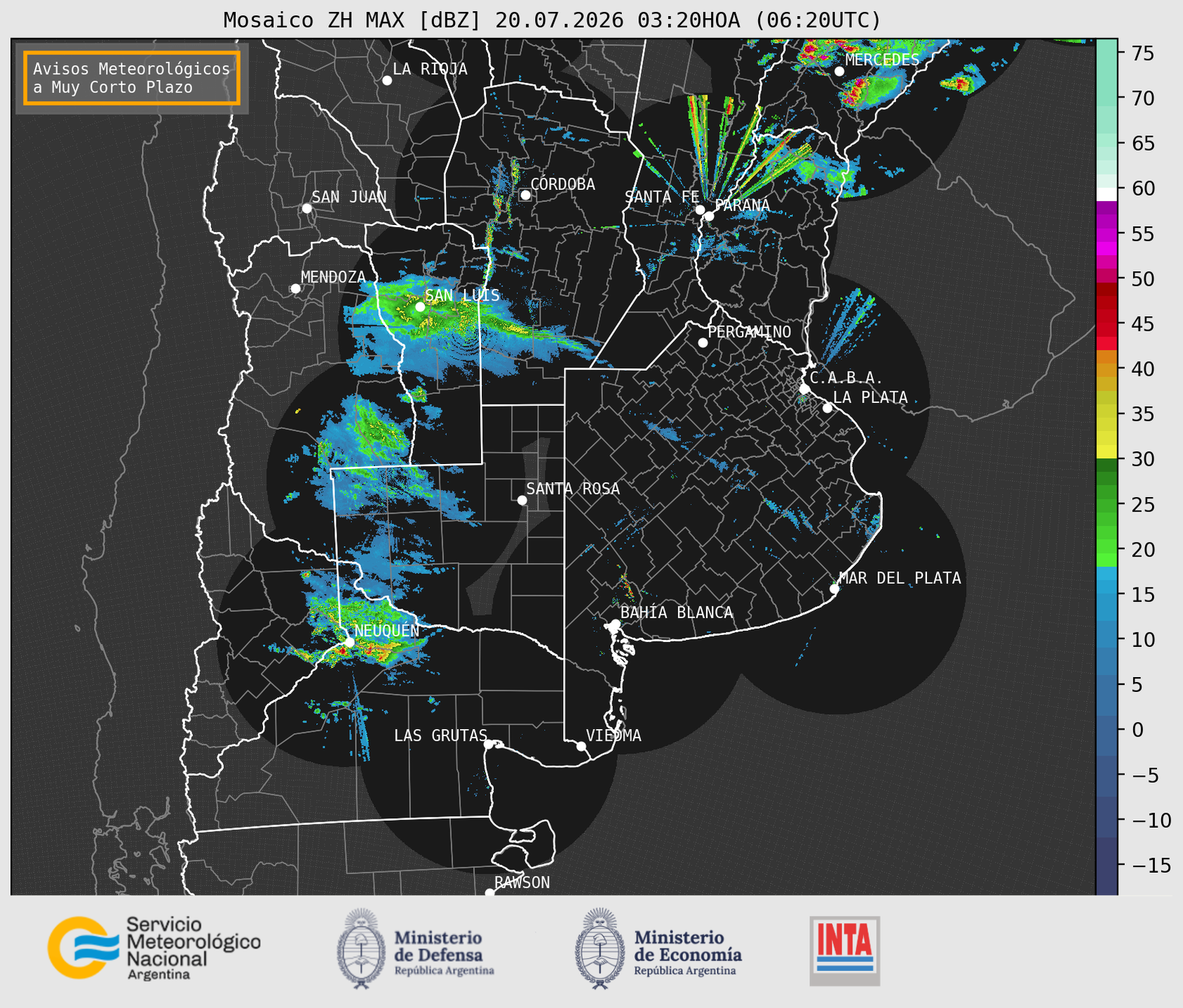
Task: Click the Servicio Meteorológico Nacional logo
Action: 154,948
